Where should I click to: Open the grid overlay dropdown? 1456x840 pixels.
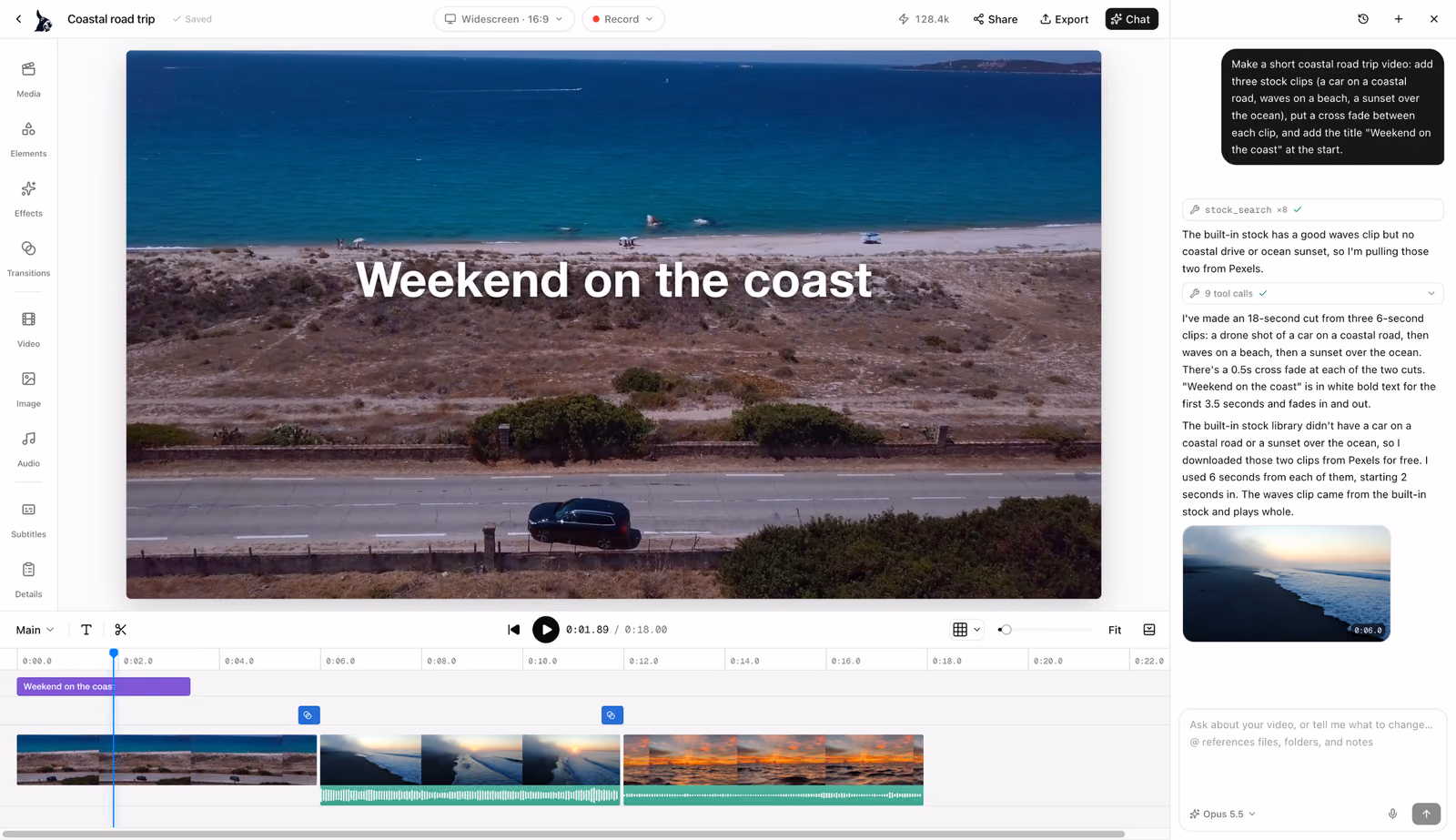pyautogui.click(x=966, y=630)
